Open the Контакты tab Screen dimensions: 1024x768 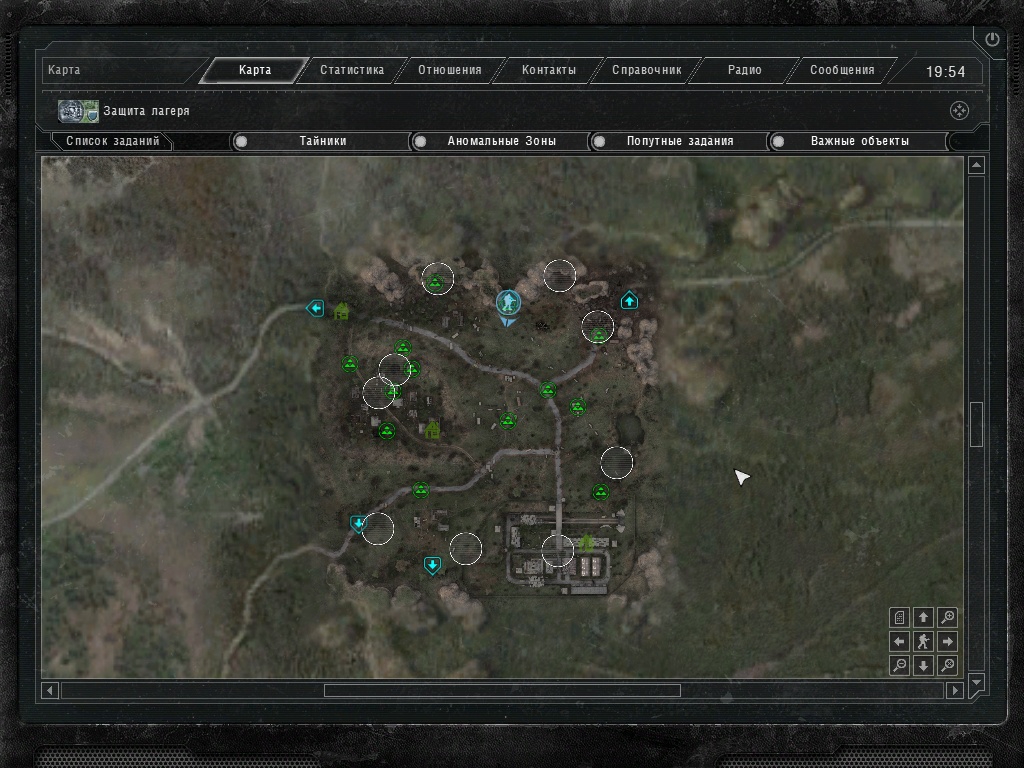coord(549,71)
